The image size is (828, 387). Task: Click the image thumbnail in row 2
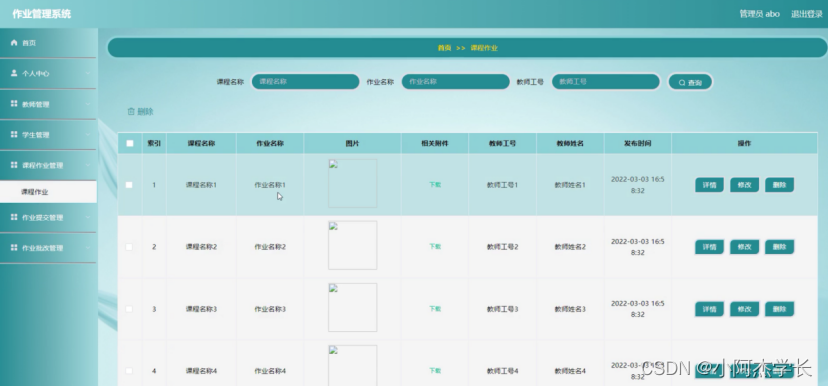click(x=353, y=245)
